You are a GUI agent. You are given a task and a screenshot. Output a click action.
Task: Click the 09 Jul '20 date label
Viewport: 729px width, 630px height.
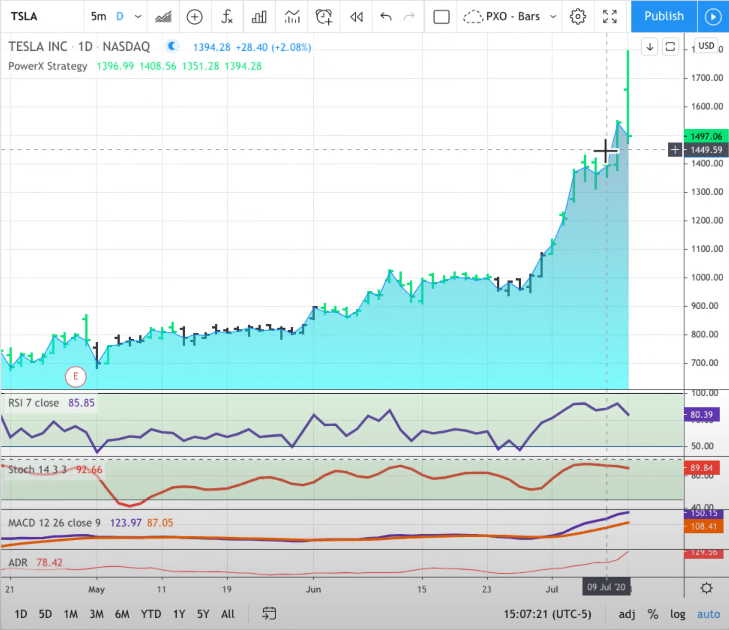pyautogui.click(x=606, y=587)
